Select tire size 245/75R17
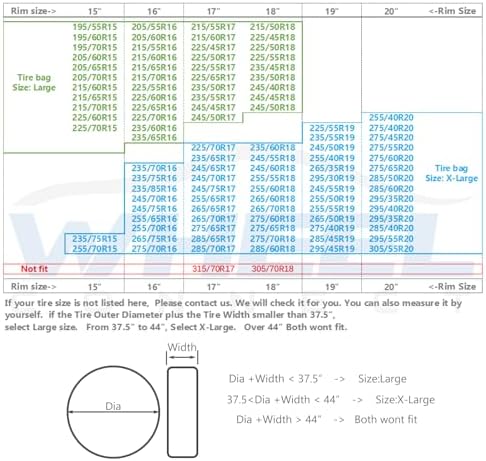 [213, 189]
